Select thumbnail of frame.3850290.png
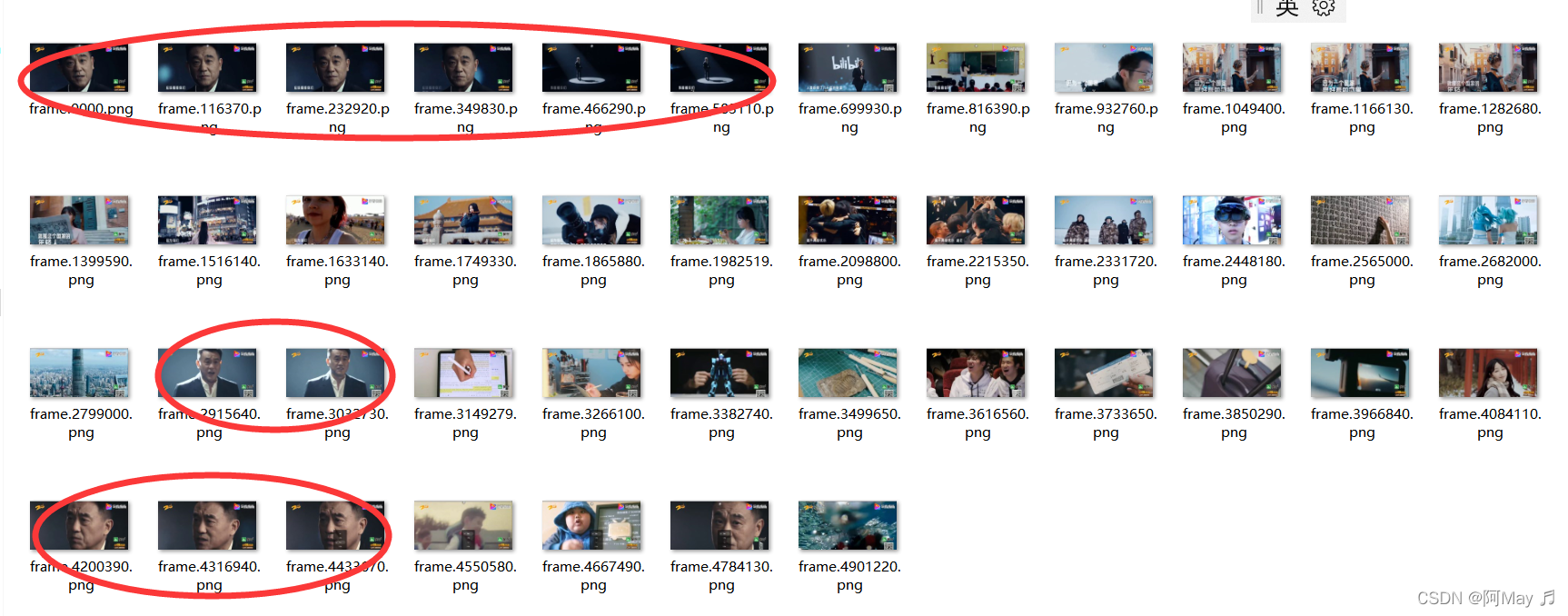 click(x=1232, y=373)
